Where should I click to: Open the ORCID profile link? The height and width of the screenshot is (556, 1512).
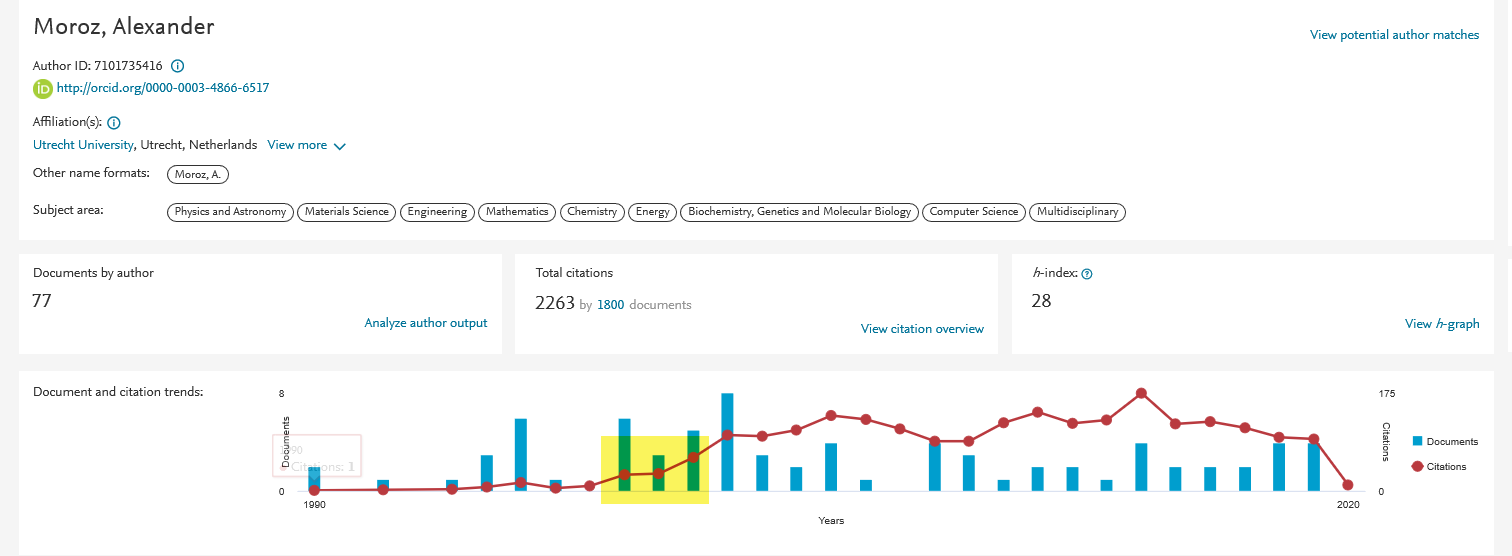[x=163, y=88]
